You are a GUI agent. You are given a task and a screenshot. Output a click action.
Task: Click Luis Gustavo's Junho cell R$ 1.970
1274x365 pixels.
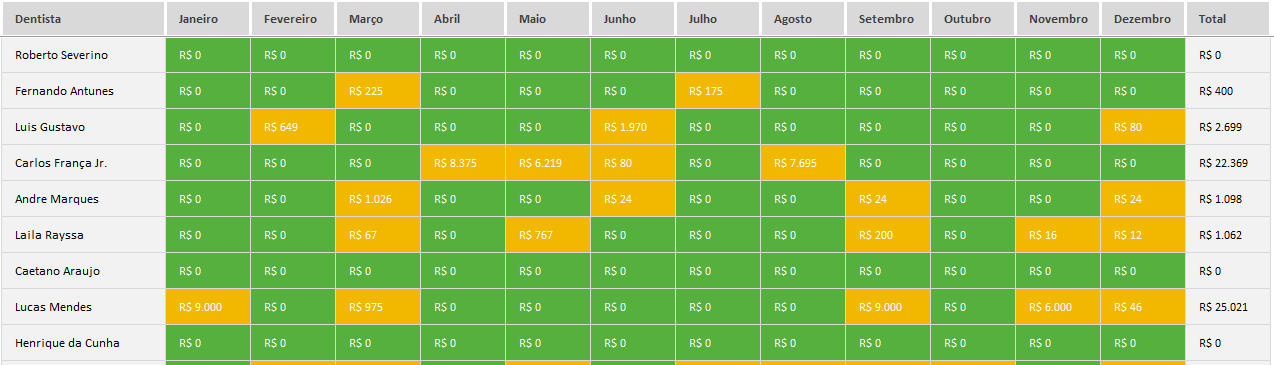coord(633,127)
